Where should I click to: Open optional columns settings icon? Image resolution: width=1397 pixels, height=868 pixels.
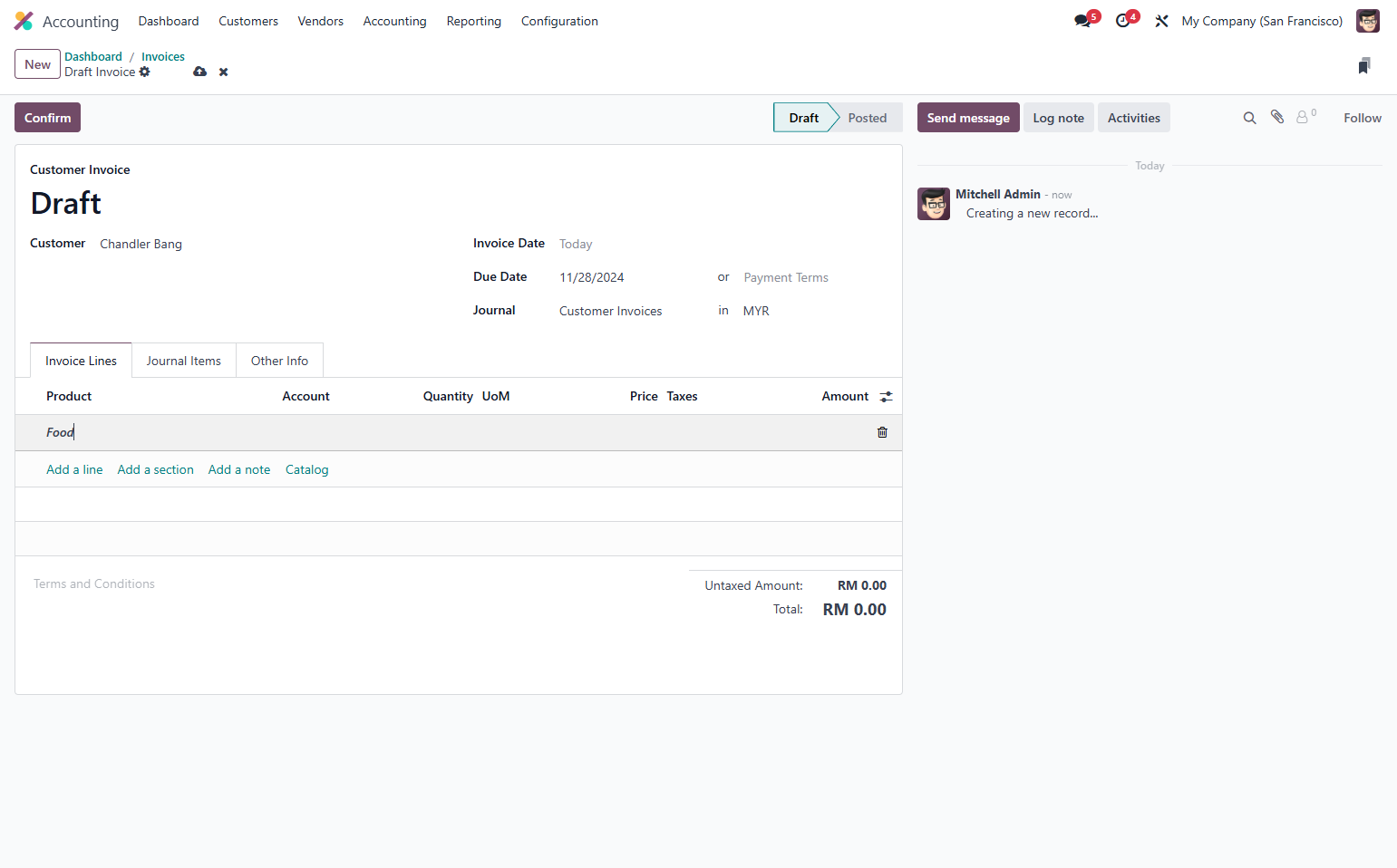click(x=886, y=397)
